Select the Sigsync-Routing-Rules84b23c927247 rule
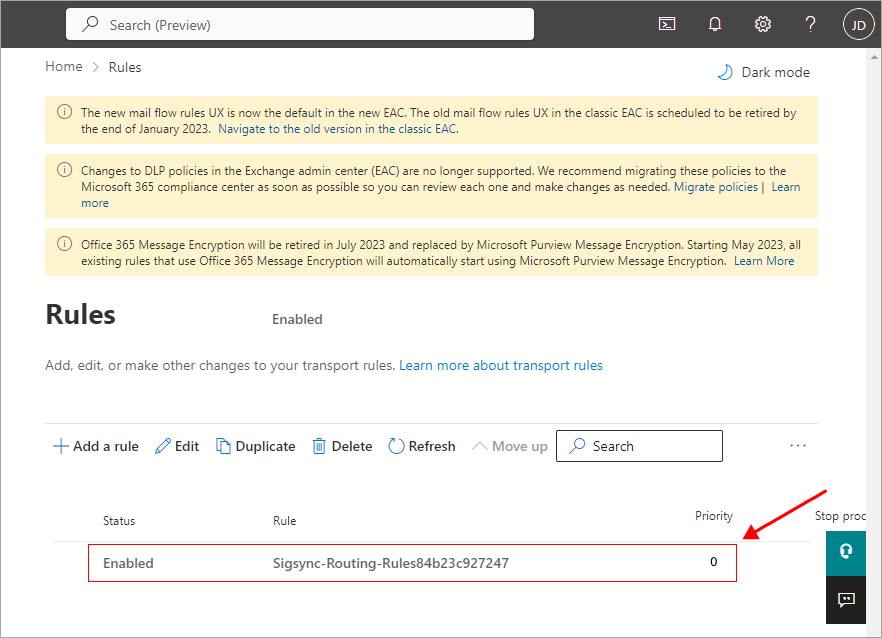 pyautogui.click(x=391, y=563)
